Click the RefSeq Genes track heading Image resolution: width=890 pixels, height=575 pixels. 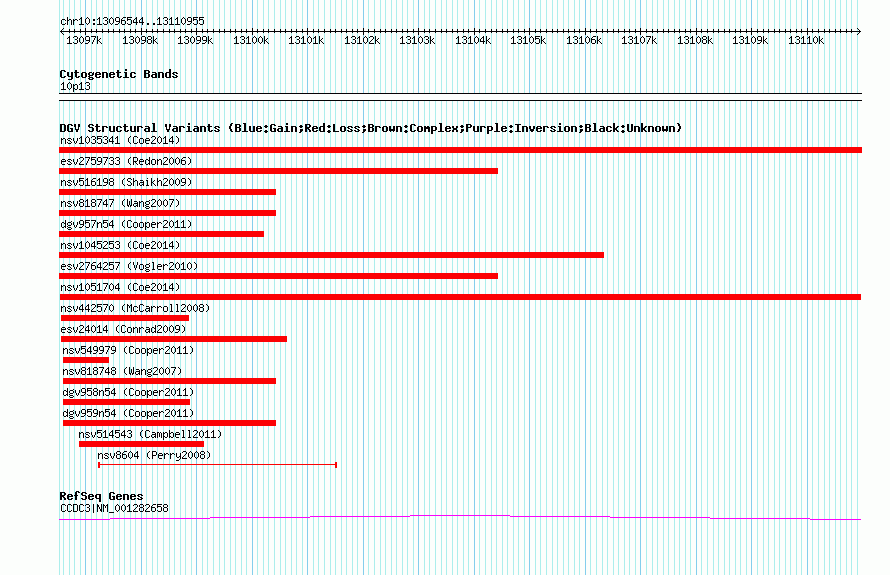pos(101,496)
